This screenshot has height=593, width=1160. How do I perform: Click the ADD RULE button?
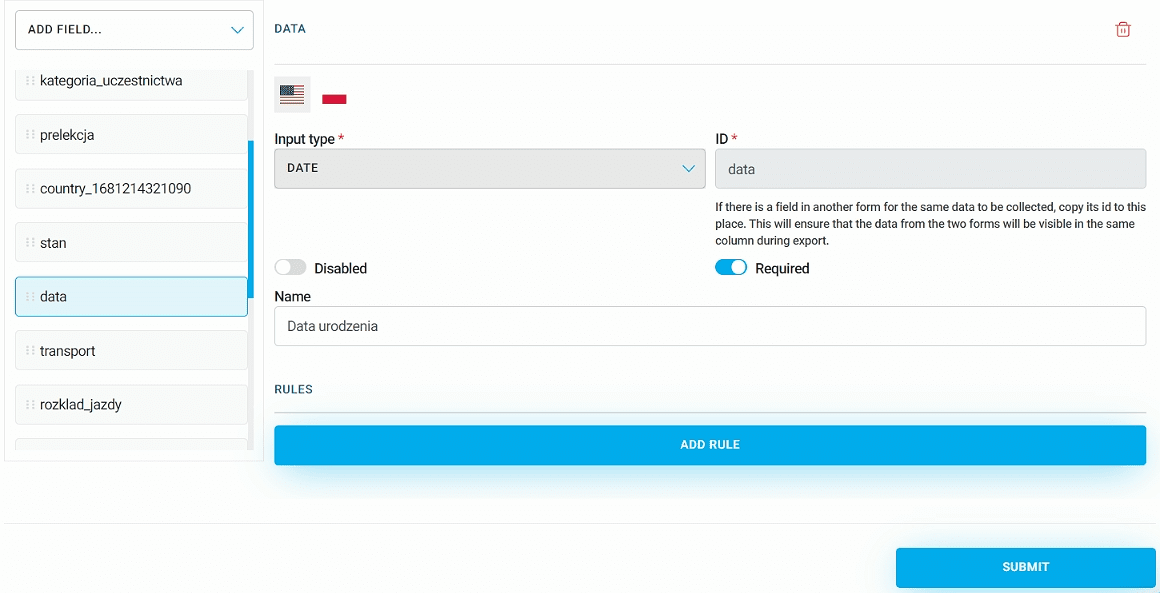click(x=710, y=445)
